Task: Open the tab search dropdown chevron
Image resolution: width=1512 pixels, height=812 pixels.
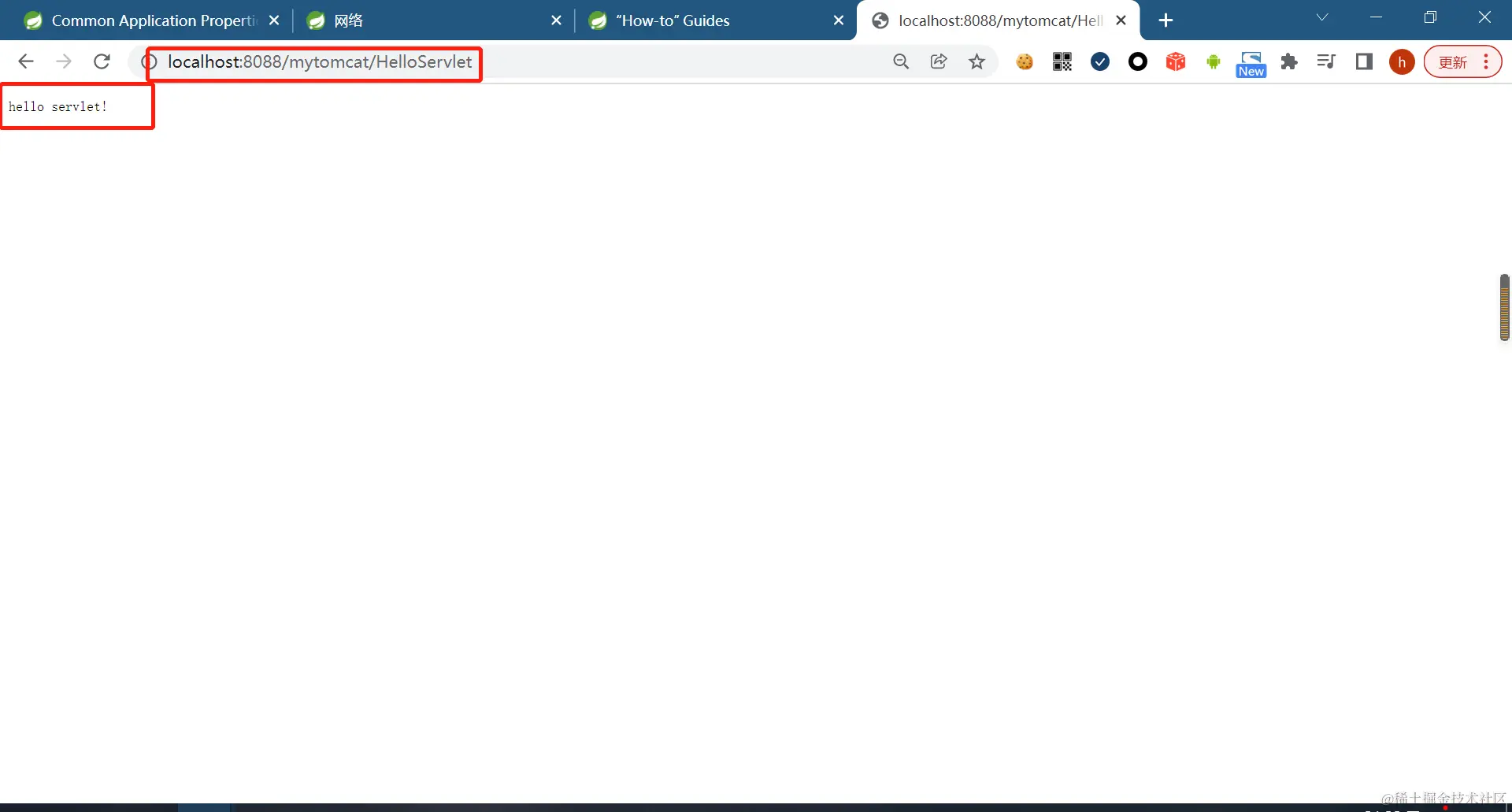Action: [x=1322, y=17]
